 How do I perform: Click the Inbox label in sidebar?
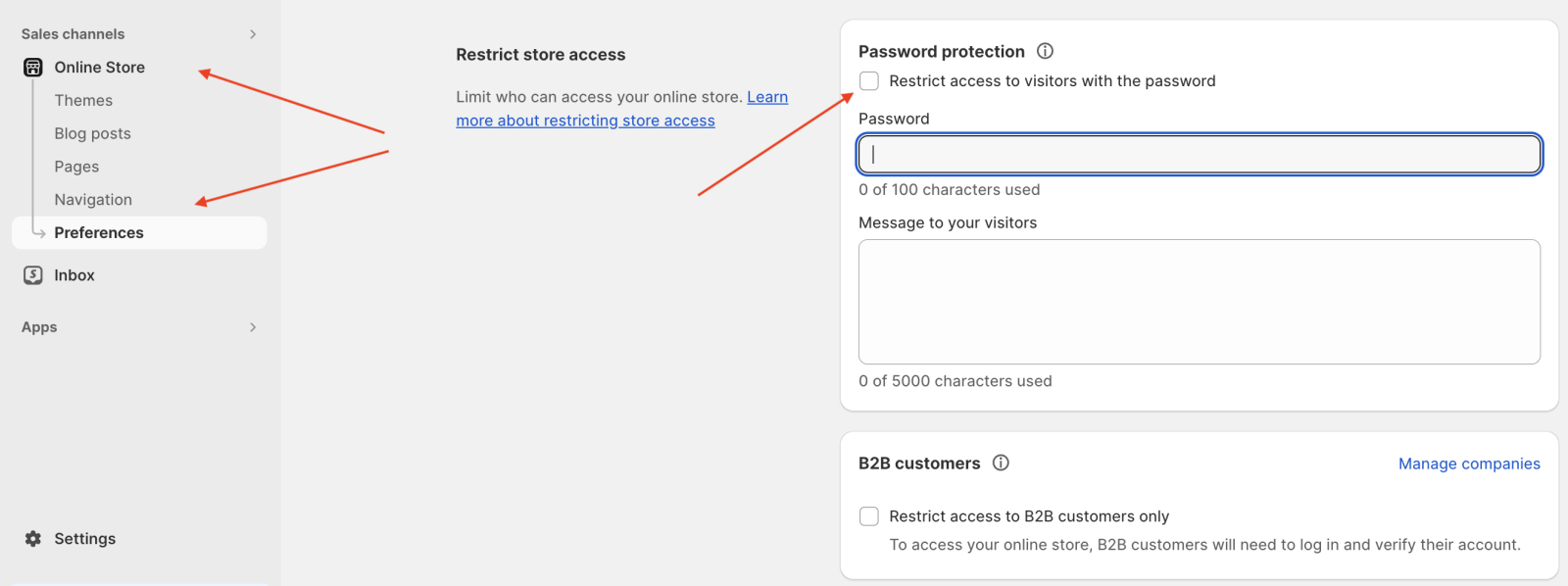click(x=74, y=274)
